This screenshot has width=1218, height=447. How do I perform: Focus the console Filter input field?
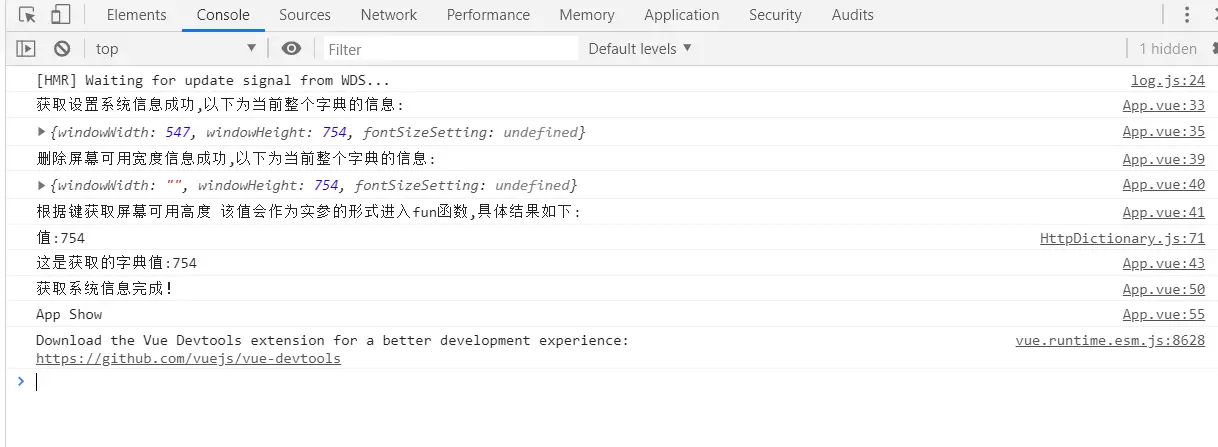click(451, 49)
